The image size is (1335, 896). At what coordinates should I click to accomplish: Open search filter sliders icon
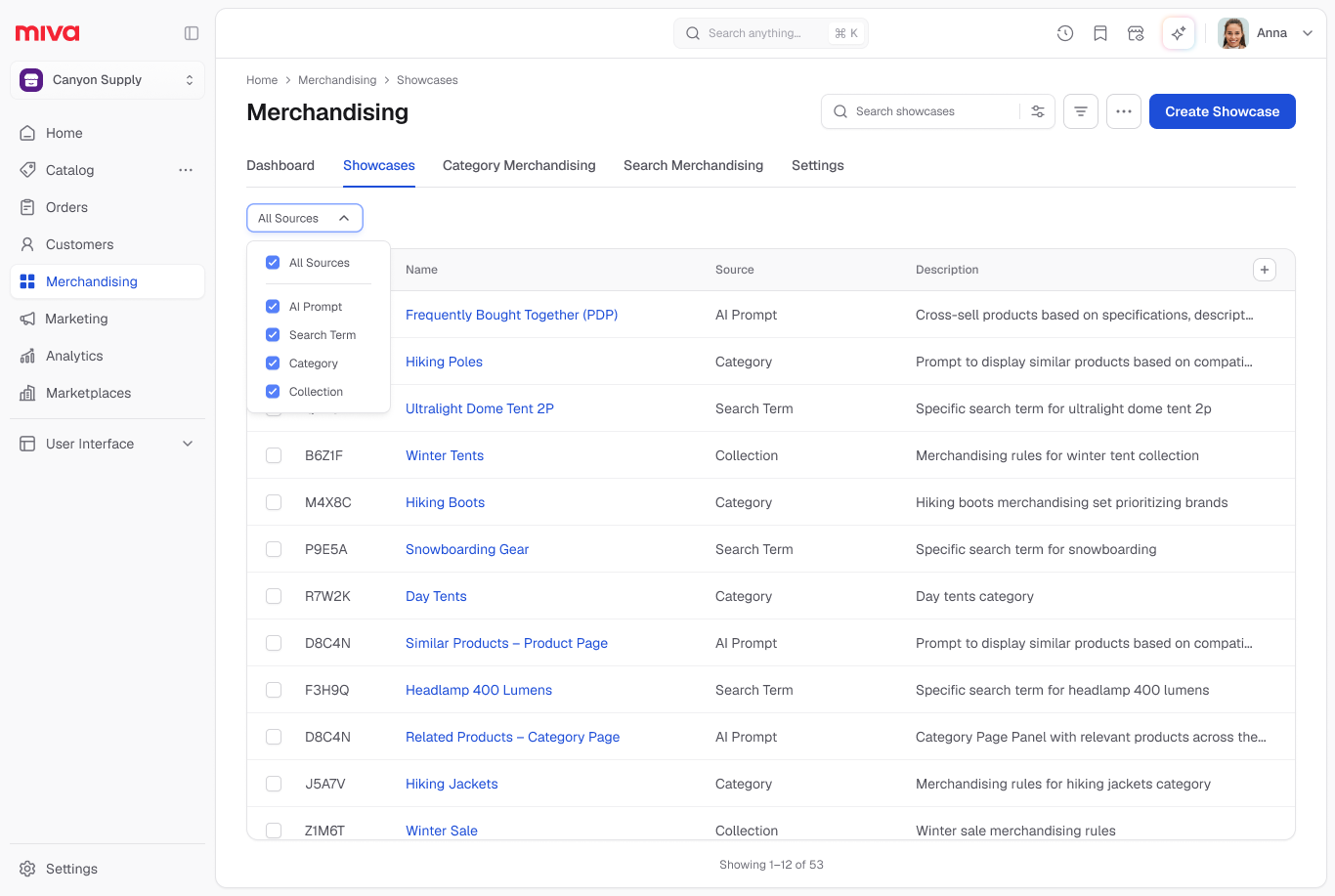(x=1038, y=111)
